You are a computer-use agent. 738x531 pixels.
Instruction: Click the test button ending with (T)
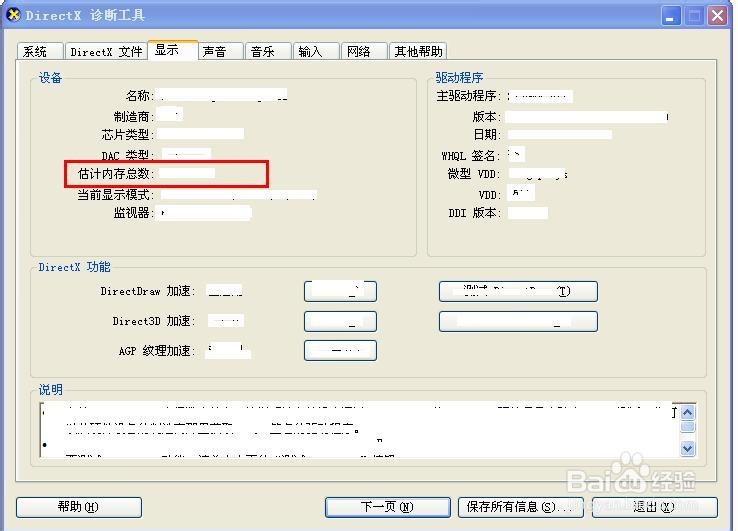[518, 291]
